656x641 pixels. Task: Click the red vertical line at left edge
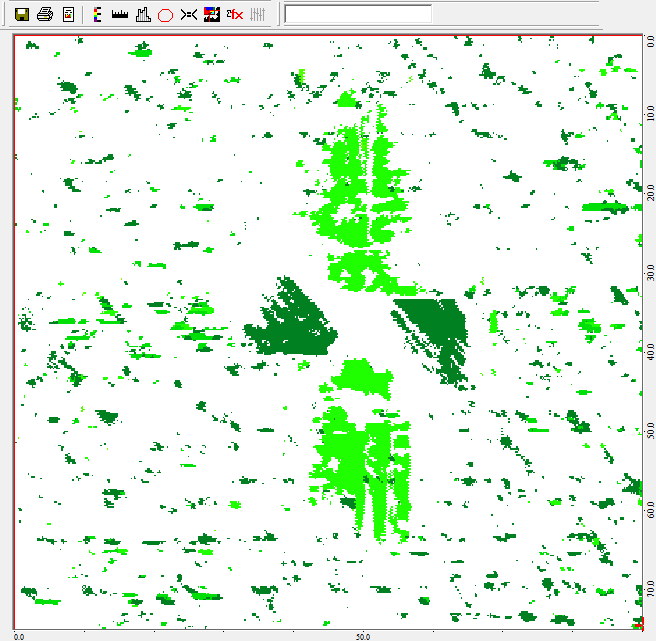[x=15, y=330]
